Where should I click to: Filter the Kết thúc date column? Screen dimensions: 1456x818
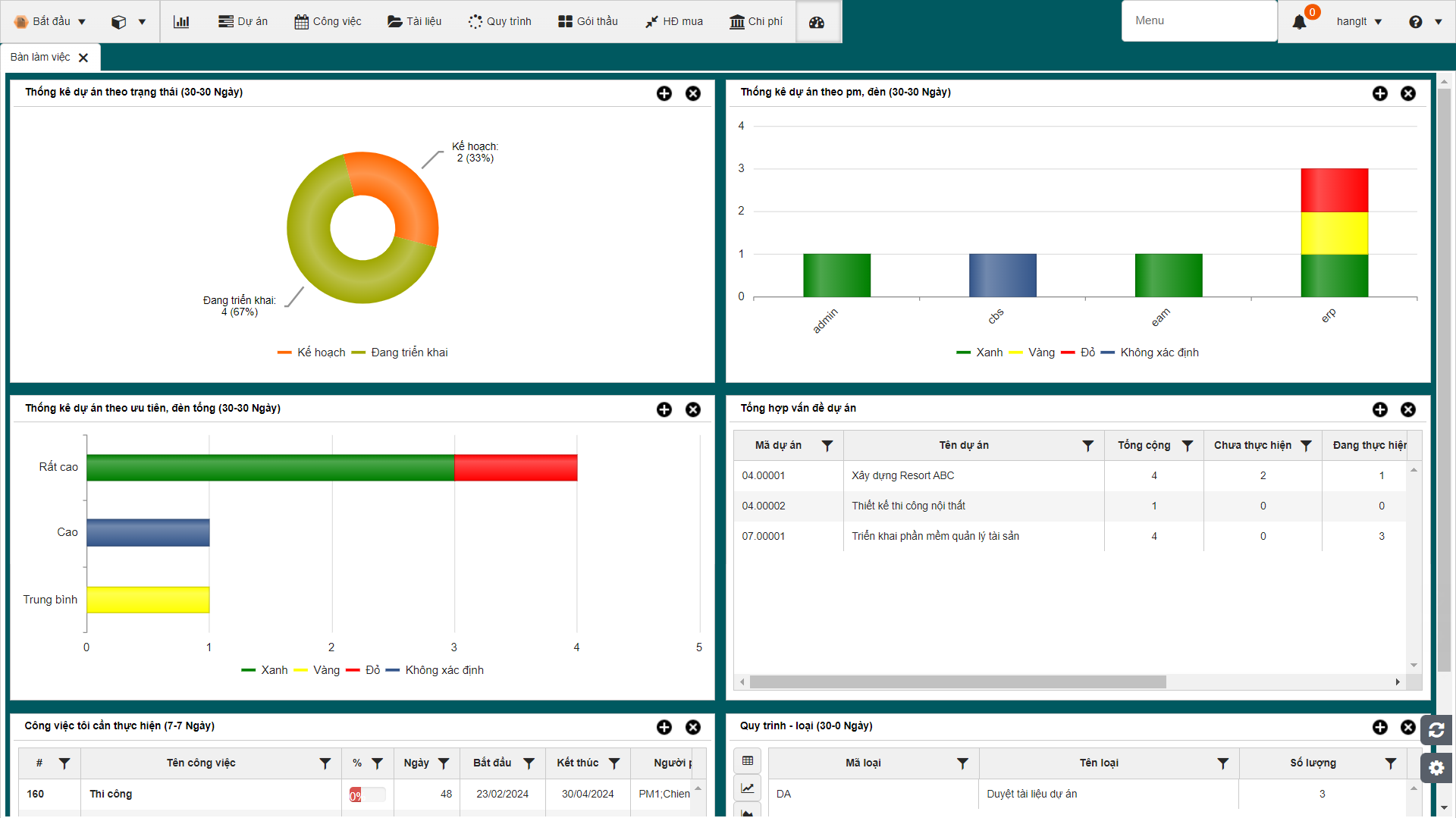tap(614, 763)
